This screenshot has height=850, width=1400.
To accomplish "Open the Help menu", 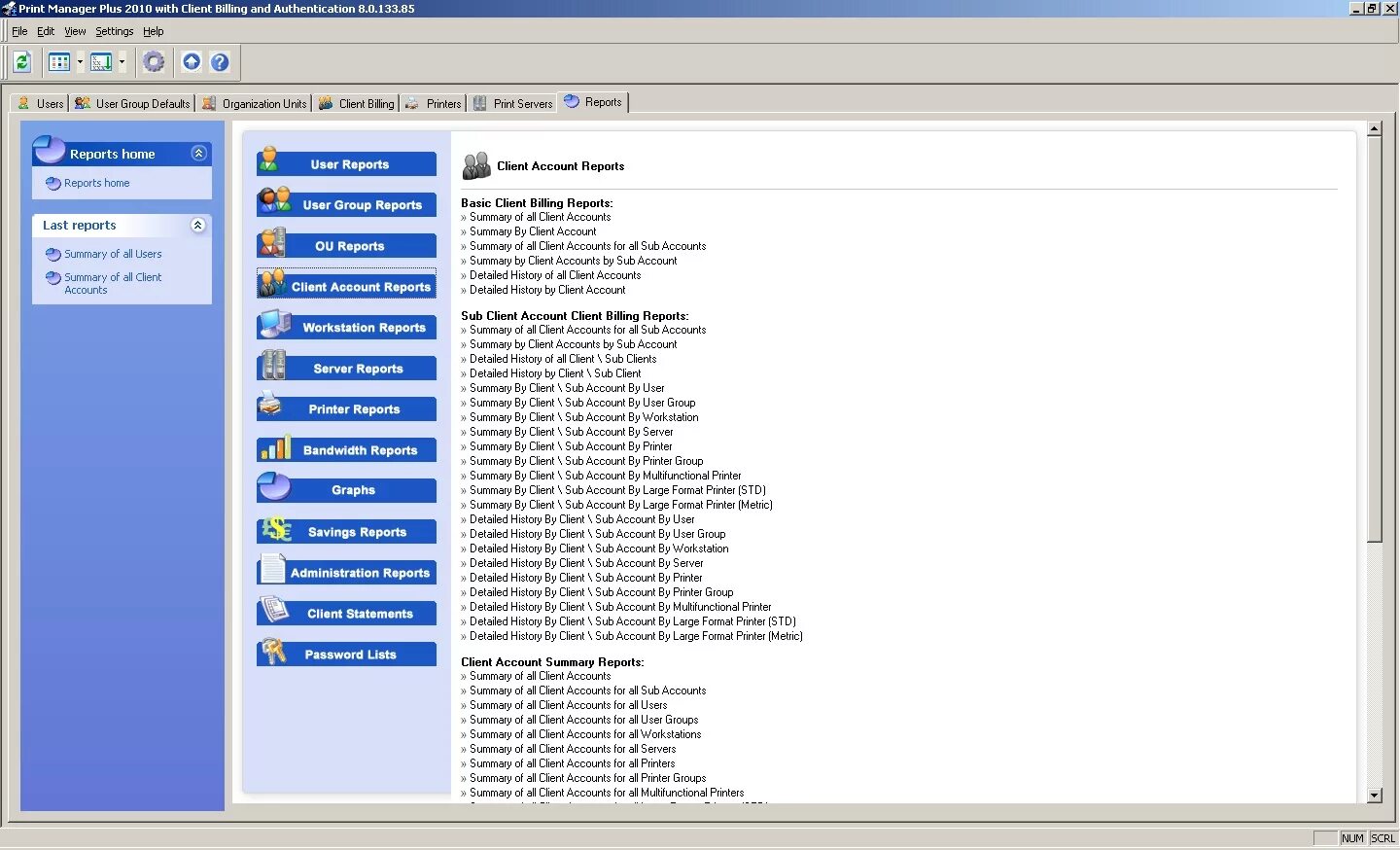I will [154, 31].
